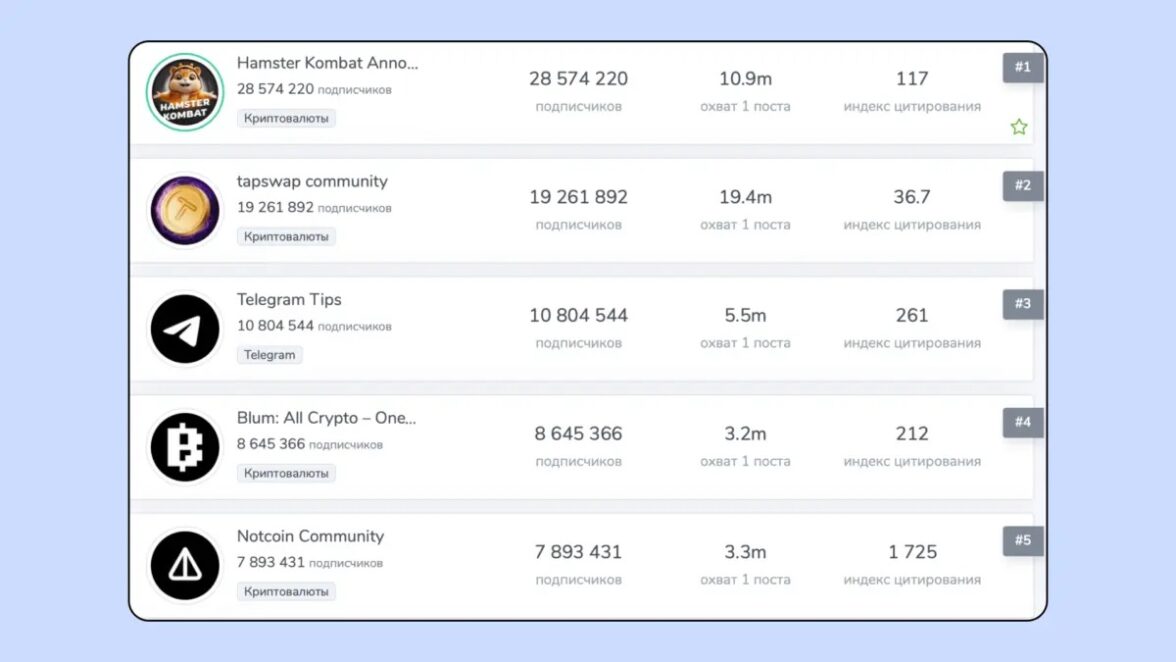Click the tapswap community coin avatar
The width and height of the screenshot is (1176, 662).
click(x=185, y=211)
